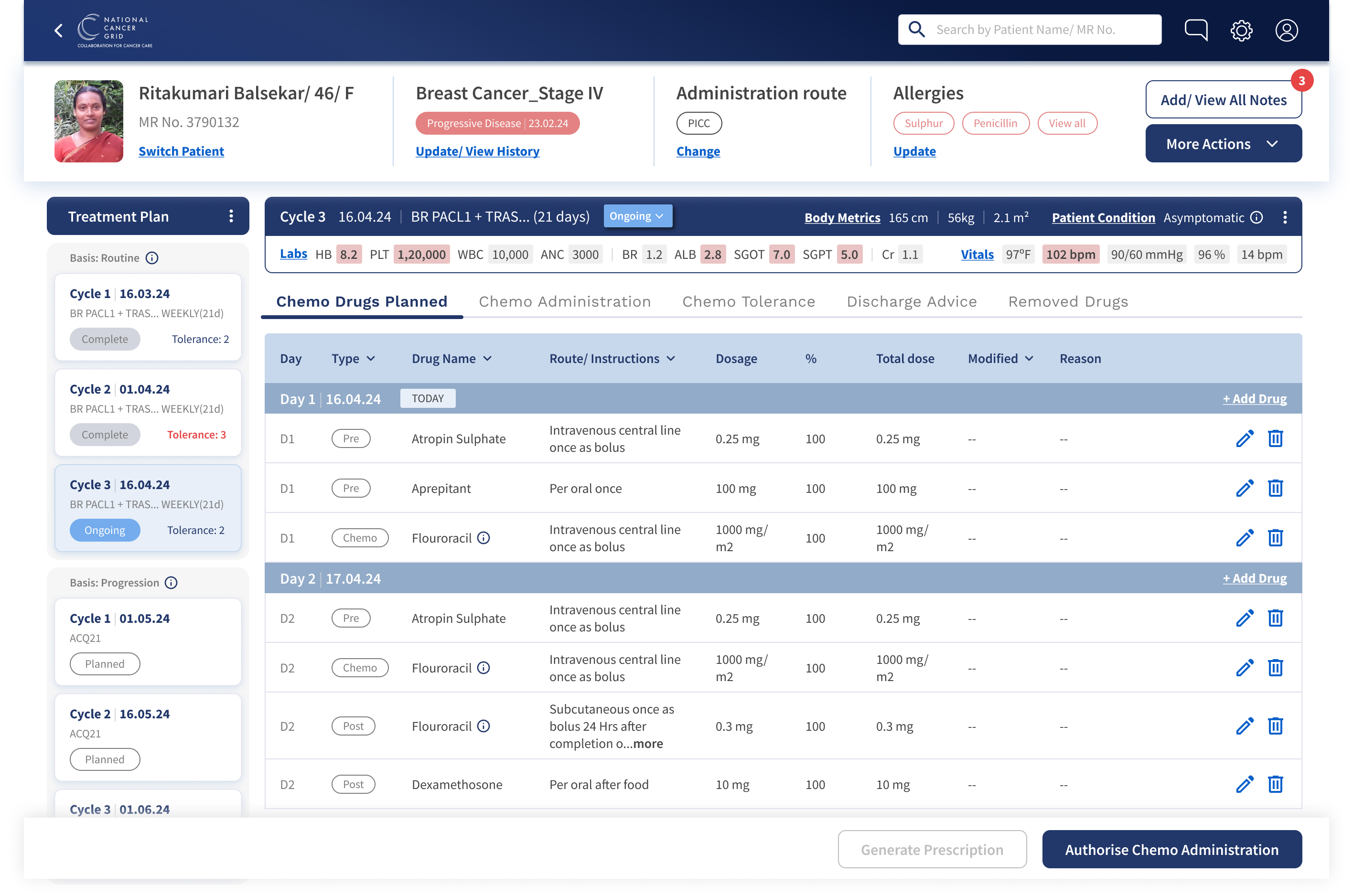The width and height of the screenshot is (1353, 896).
Task: Click Authorise Chemo Administration
Action: (x=1172, y=850)
